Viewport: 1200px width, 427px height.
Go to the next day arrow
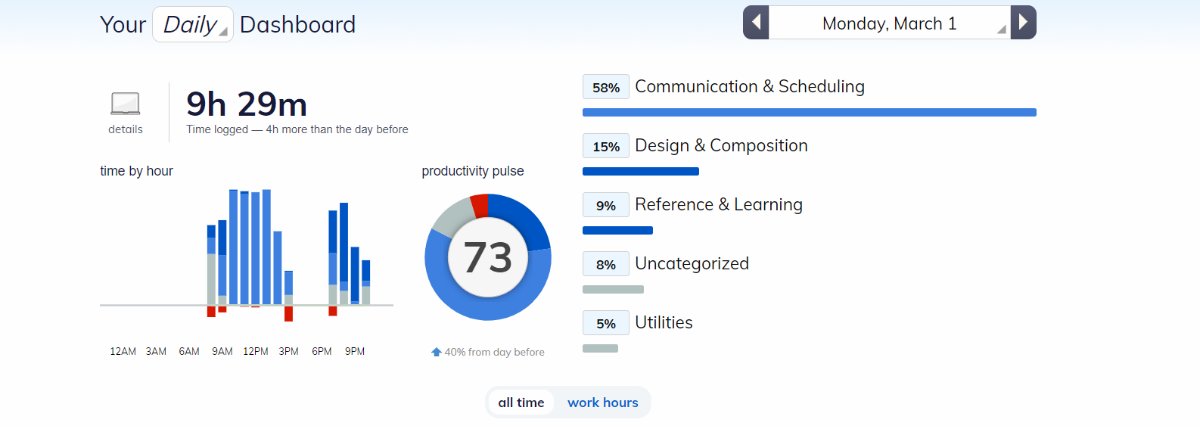point(1023,23)
